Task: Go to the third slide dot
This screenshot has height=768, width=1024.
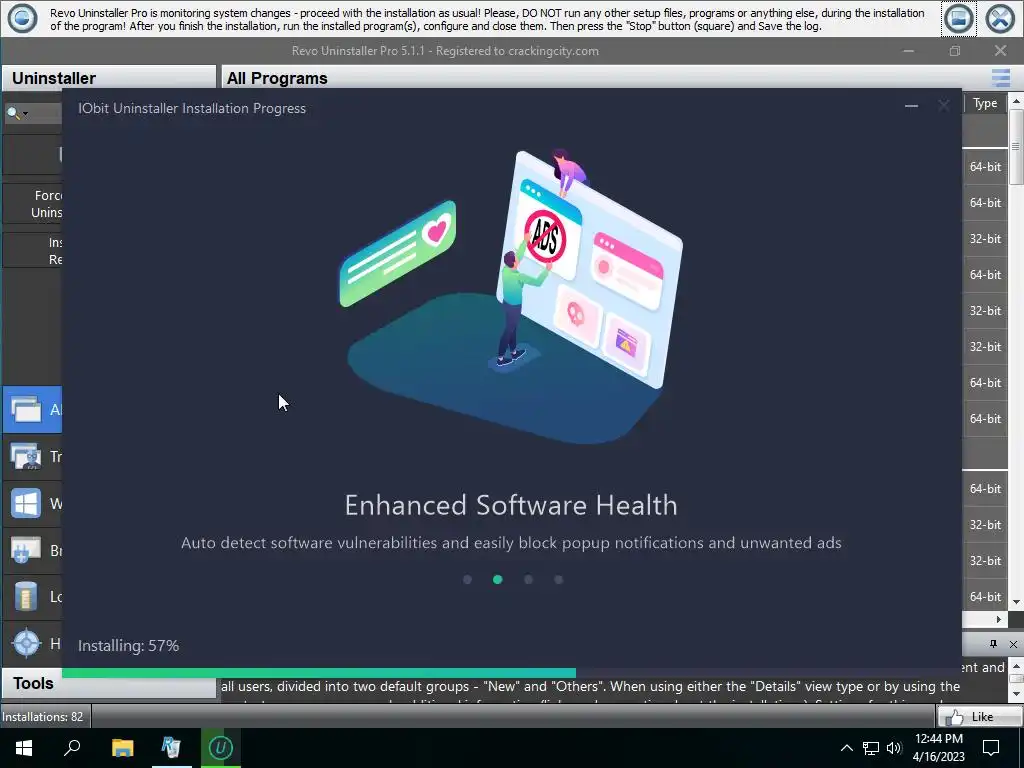Action: pos(528,579)
